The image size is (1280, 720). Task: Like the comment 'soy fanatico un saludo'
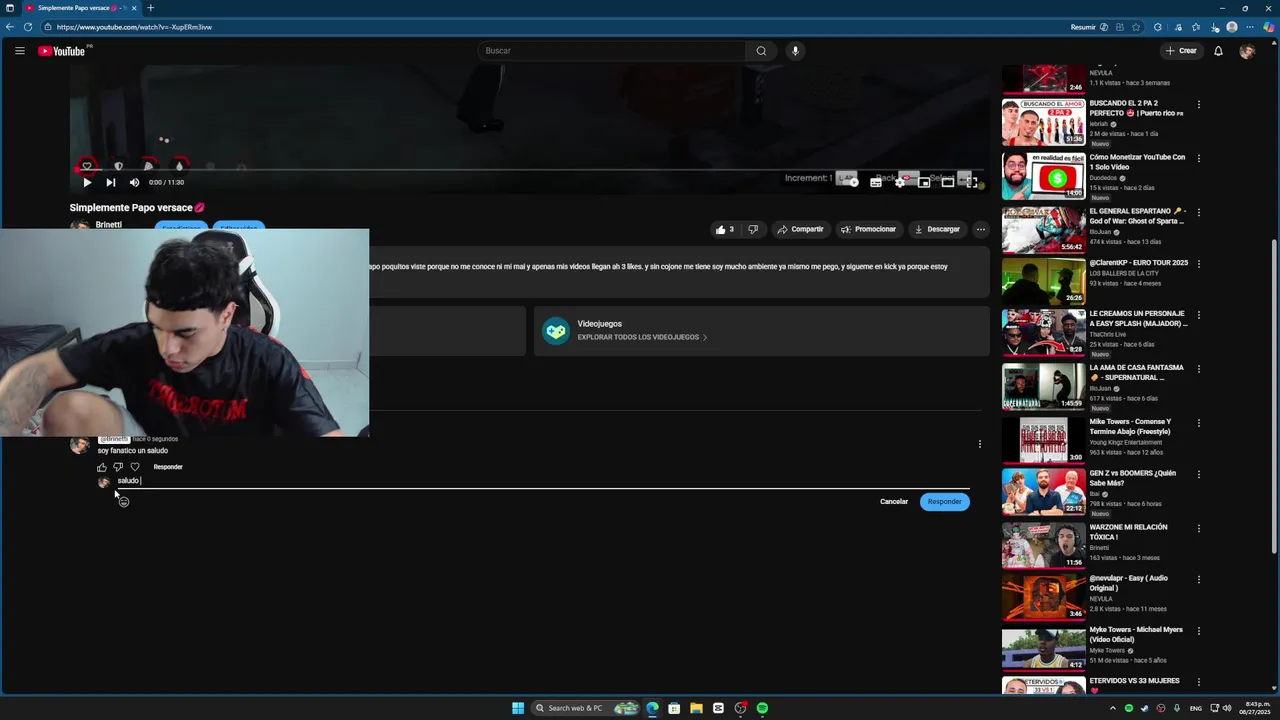(x=102, y=467)
